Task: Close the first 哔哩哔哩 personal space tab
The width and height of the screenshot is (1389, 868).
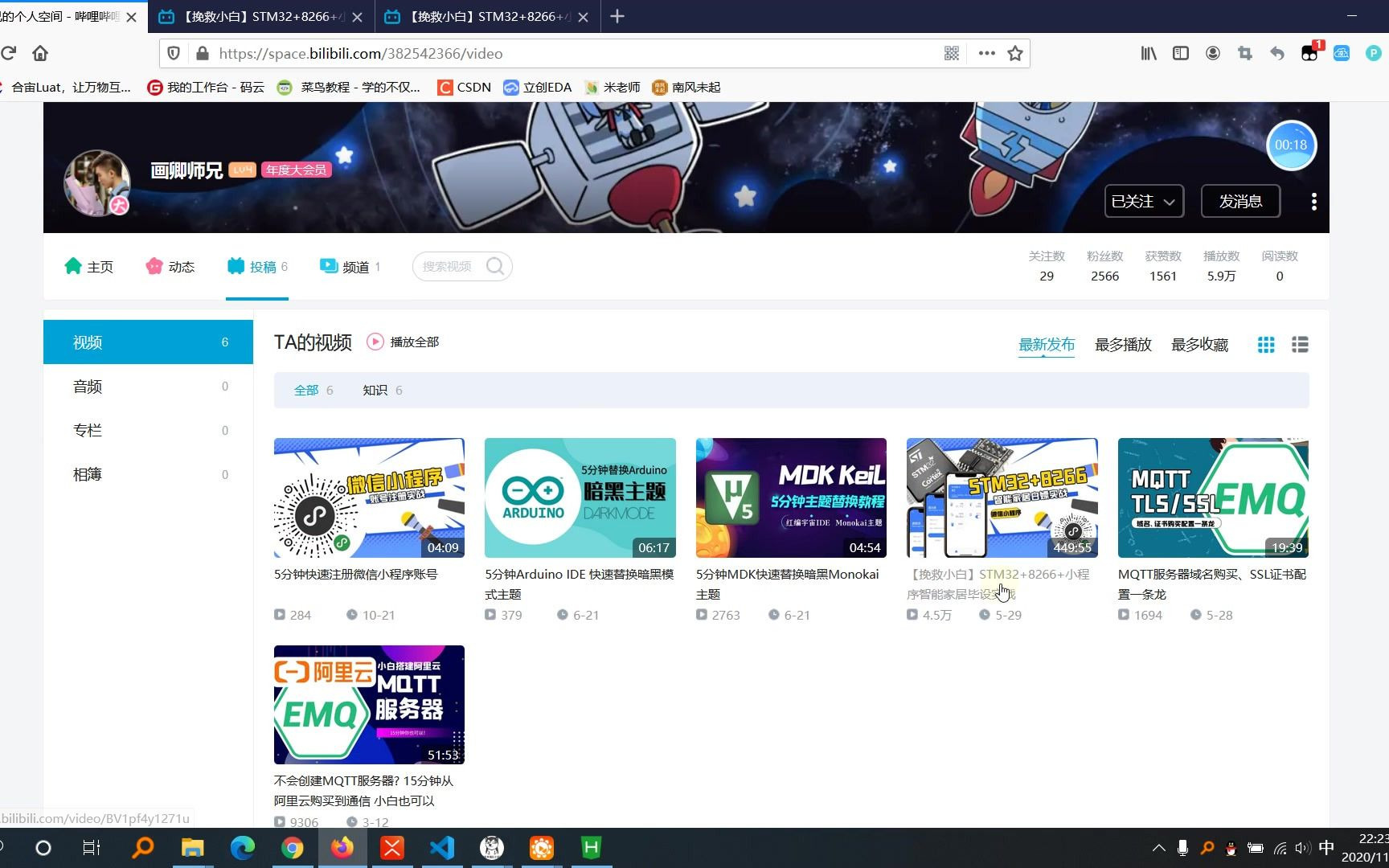Action: coord(132,16)
